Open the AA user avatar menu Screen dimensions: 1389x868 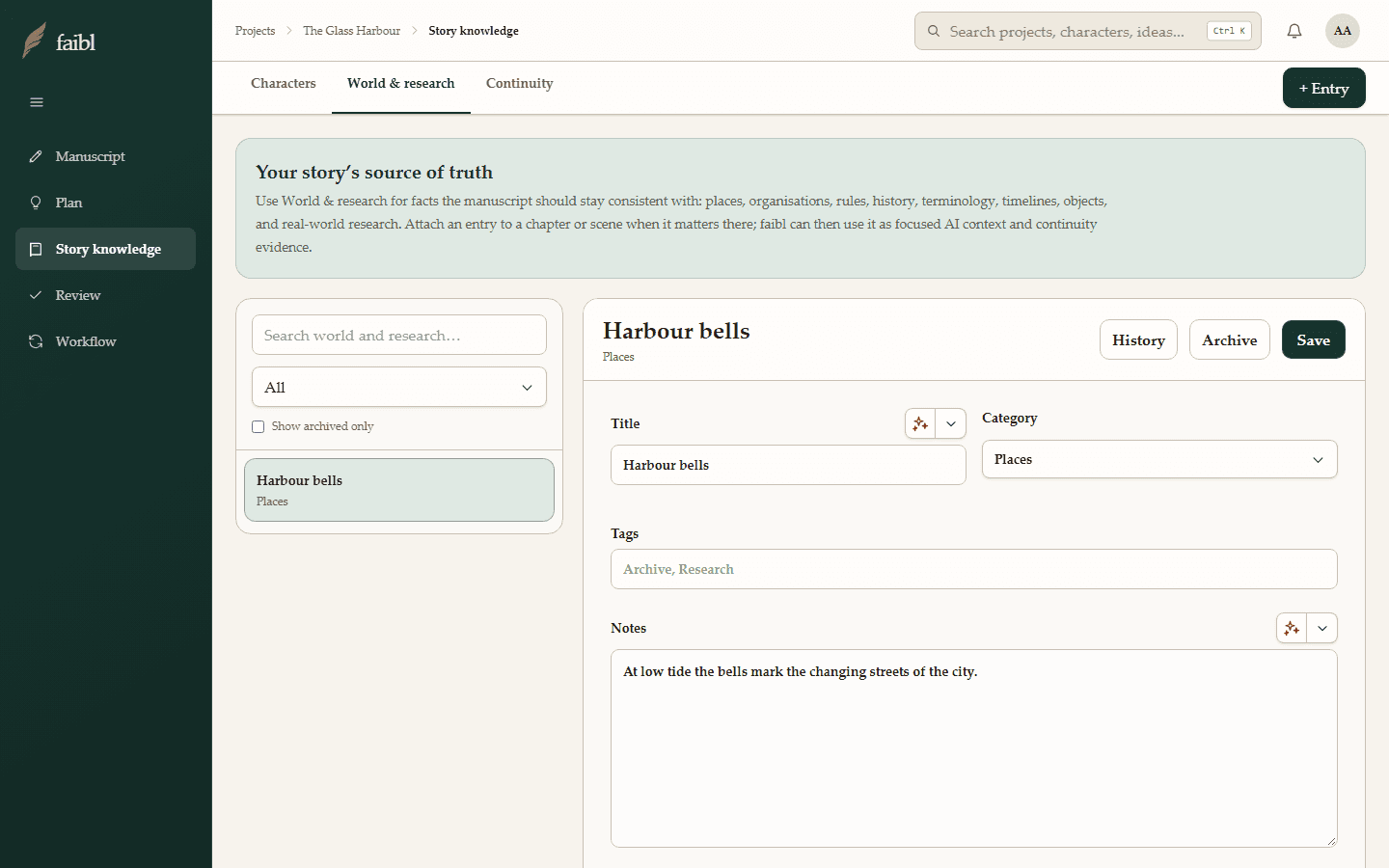click(x=1343, y=31)
